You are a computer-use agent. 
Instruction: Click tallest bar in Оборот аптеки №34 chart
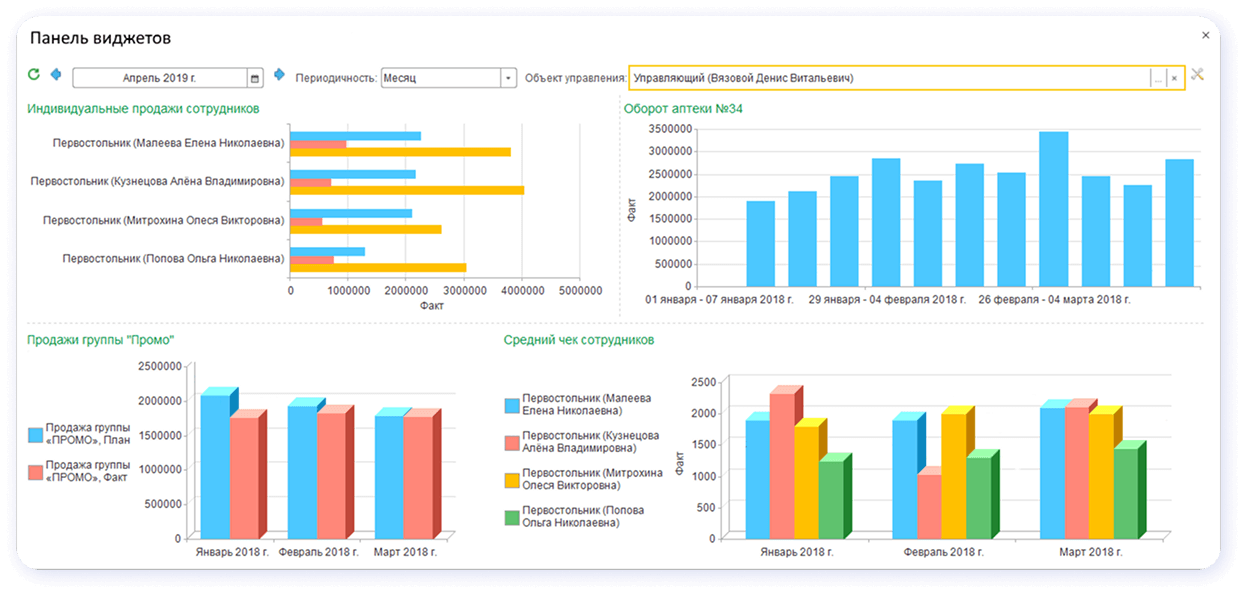[1053, 209]
